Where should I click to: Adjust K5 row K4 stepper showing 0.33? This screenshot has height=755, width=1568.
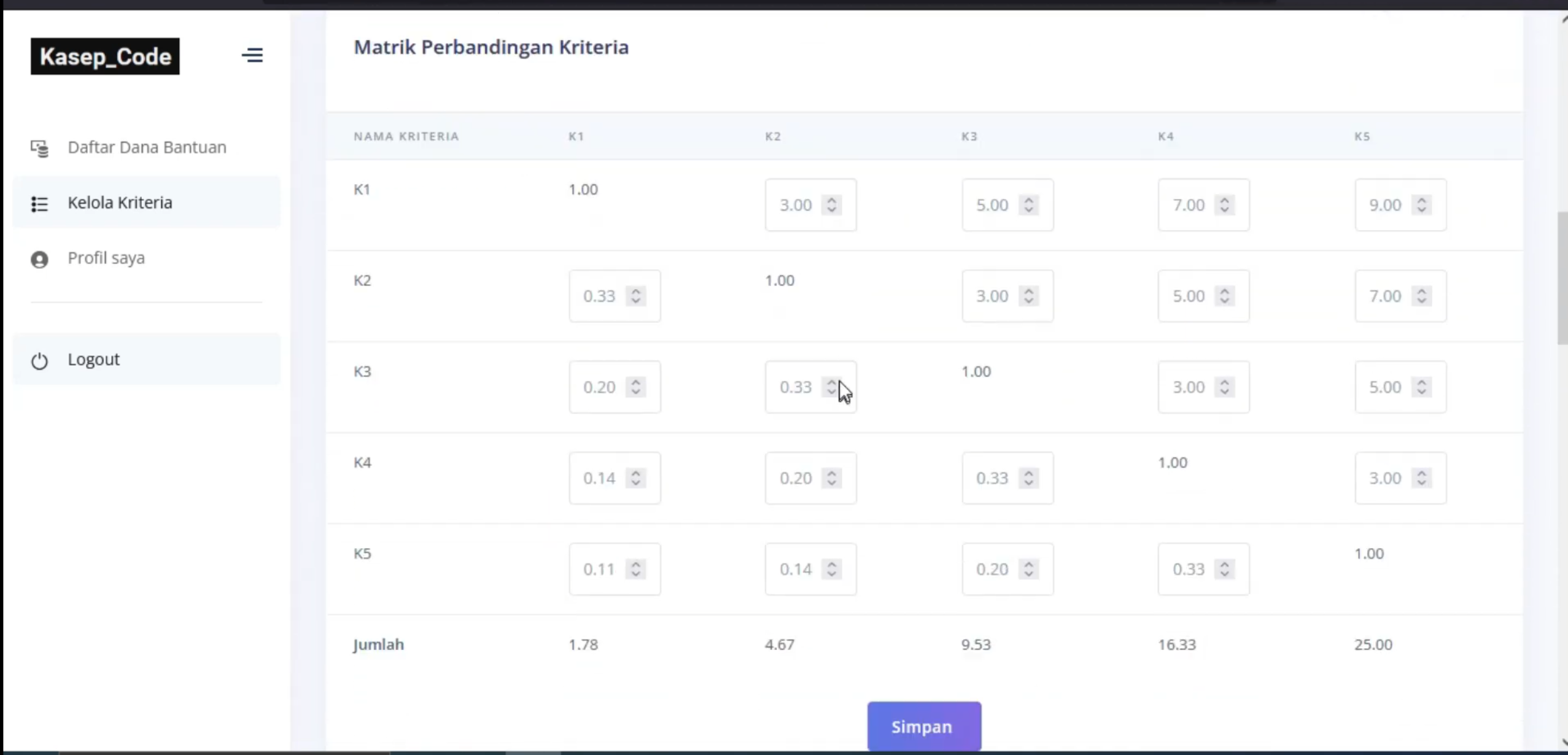click(1224, 569)
